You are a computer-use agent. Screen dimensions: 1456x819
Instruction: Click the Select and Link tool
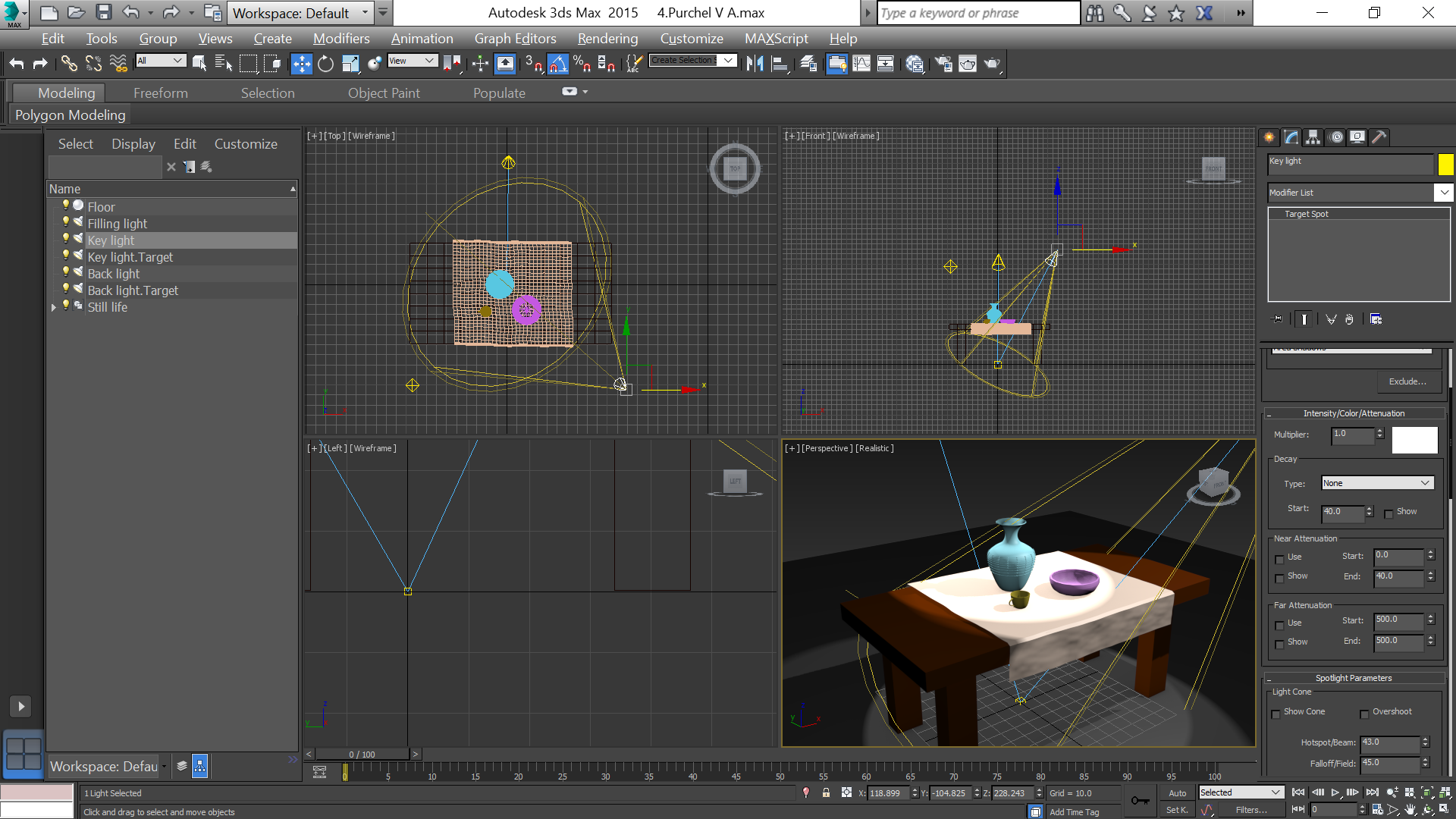pos(69,64)
